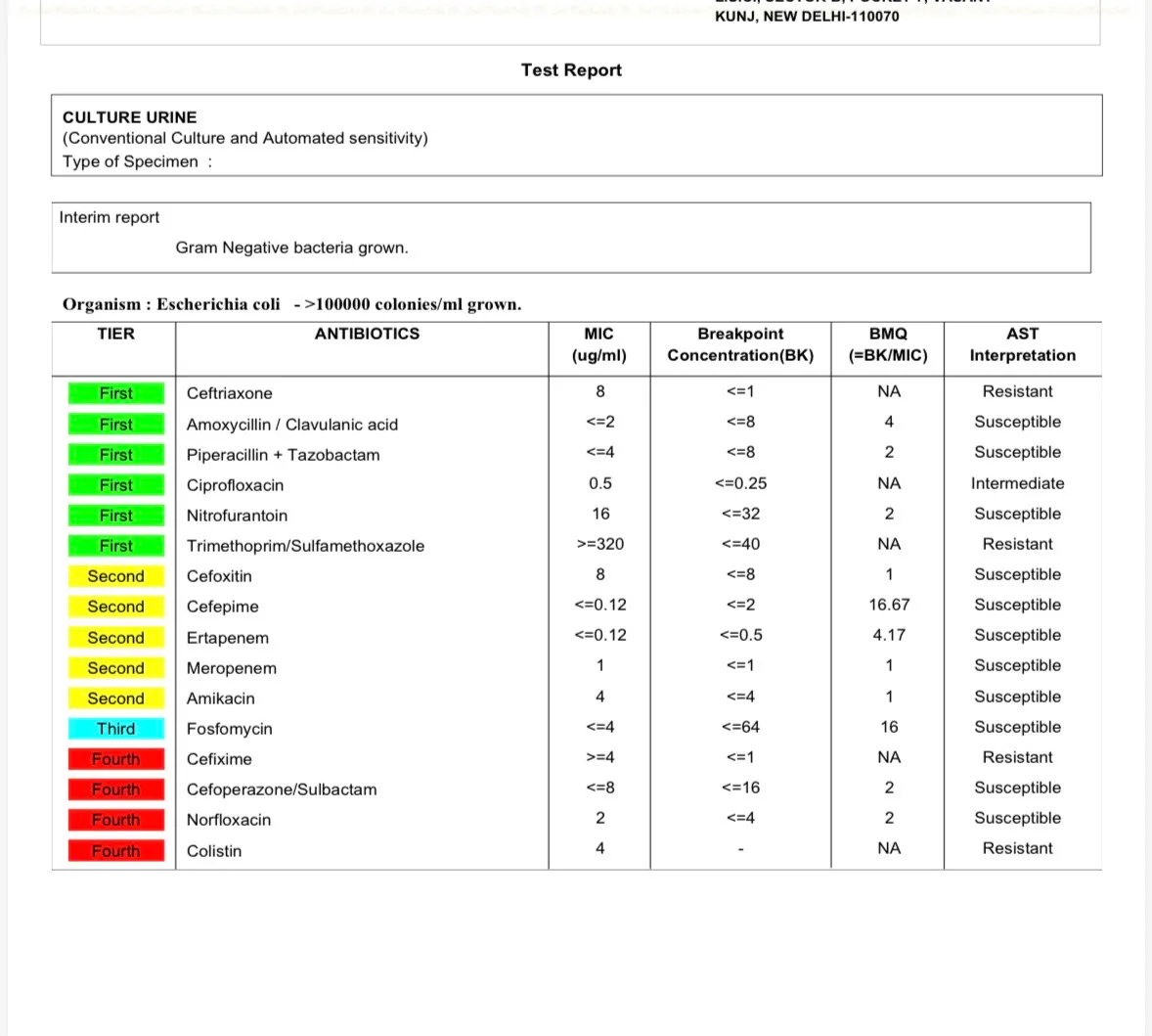
Task: Click the Test Report heading
Action: 571,69
